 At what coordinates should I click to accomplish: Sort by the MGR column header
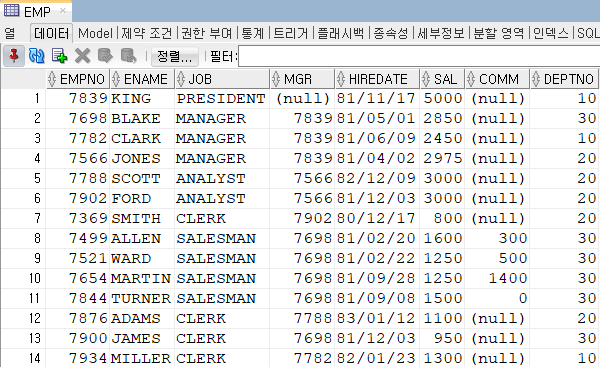pyautogui.click(x=302, y=79)
